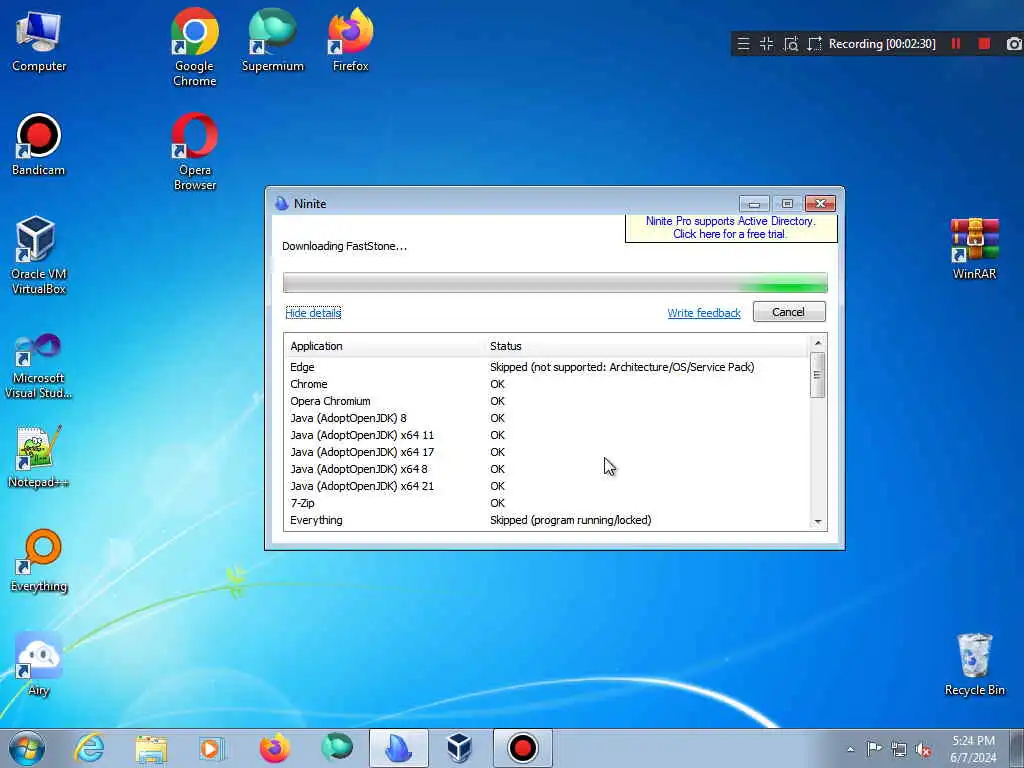
Task: Click the Bandicam collapse arrows icon
Action: (x=767, y=44)
